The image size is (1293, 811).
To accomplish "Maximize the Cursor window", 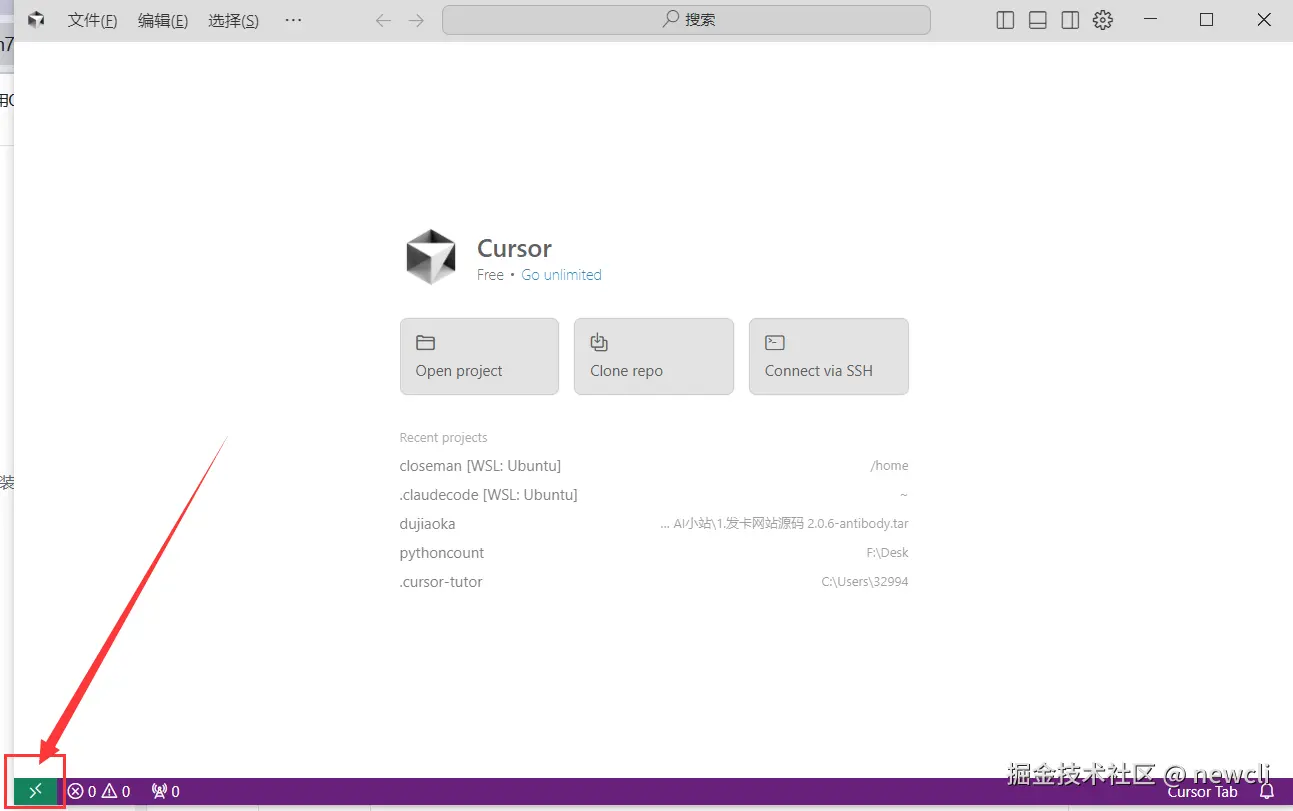I will click(1206, 20).
